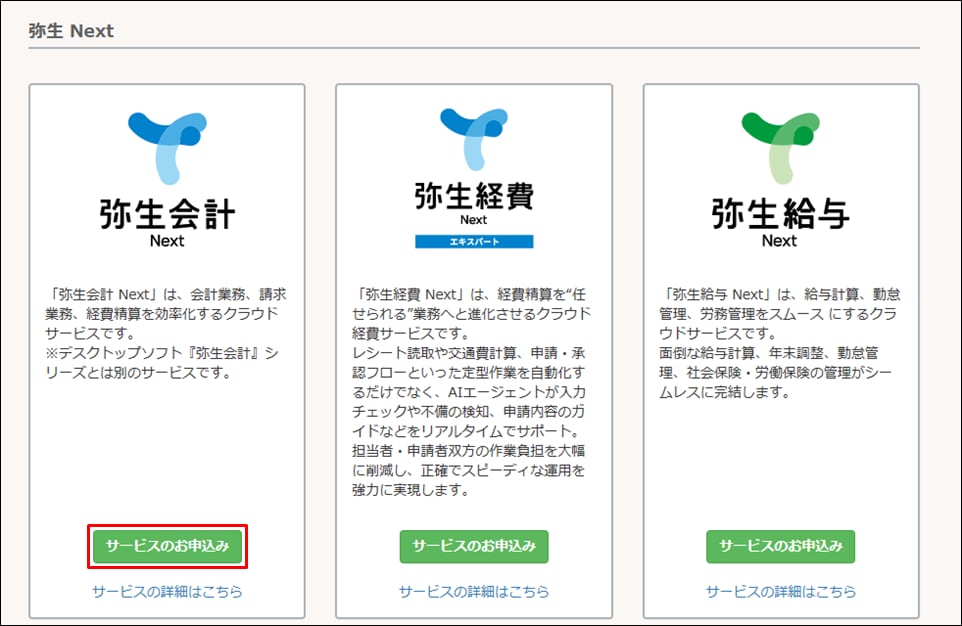The height and width of the screenshot is (626, 962).
Task: Open service details link for 弥生給与 Next
Action: tap(780, 592)
